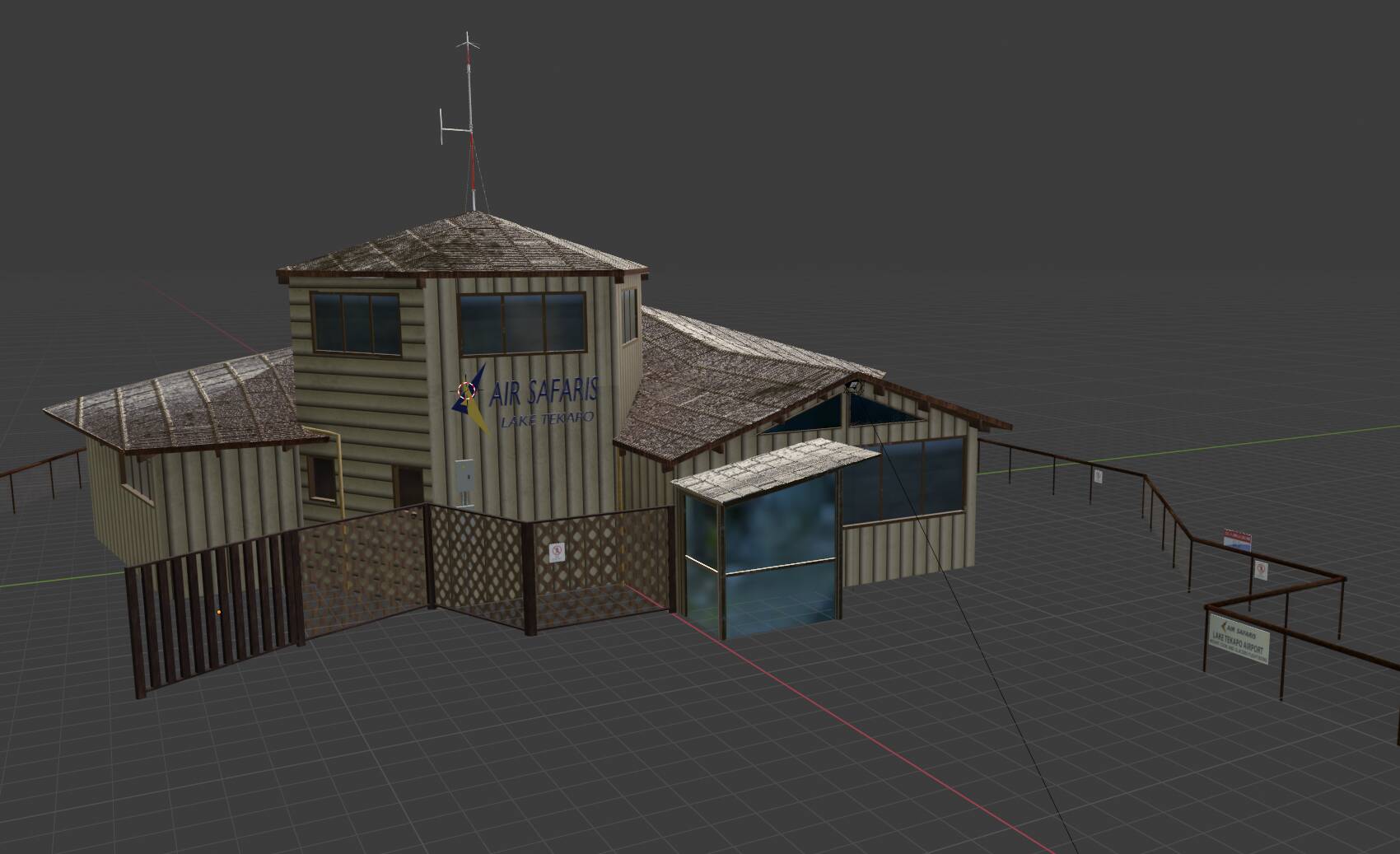Click the grey electrical box on the tower wall
The width and height of the screenshot is (1400, 854).
[x=465, y=483]
